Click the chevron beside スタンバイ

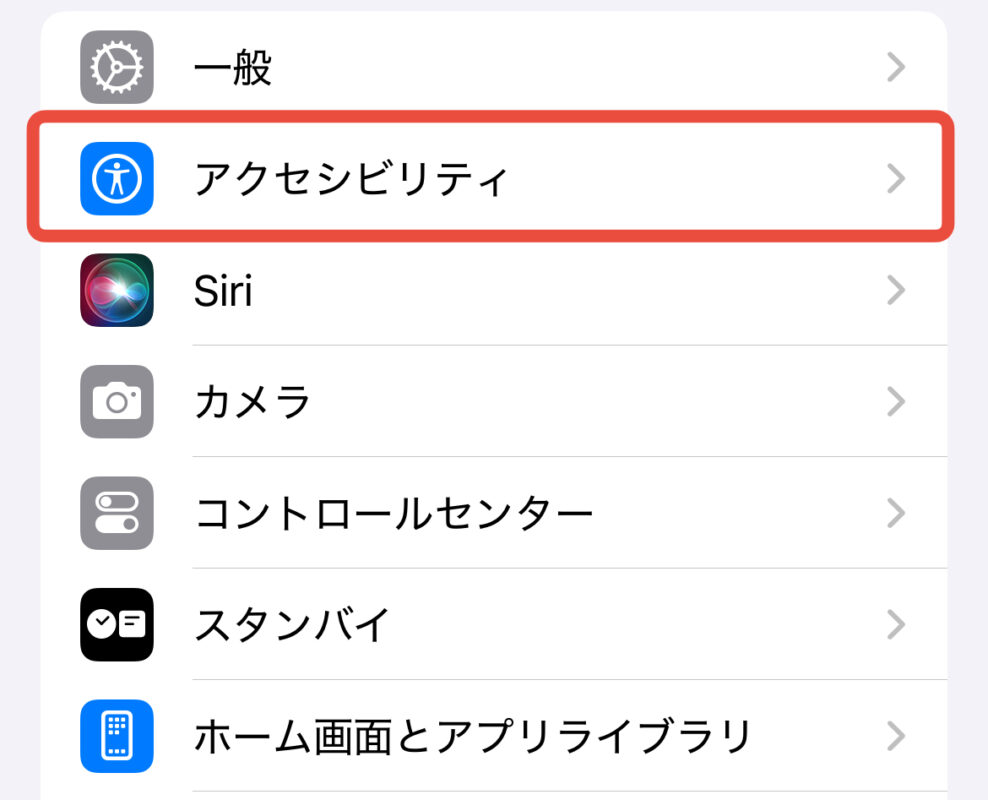click(x=896, y=625)
